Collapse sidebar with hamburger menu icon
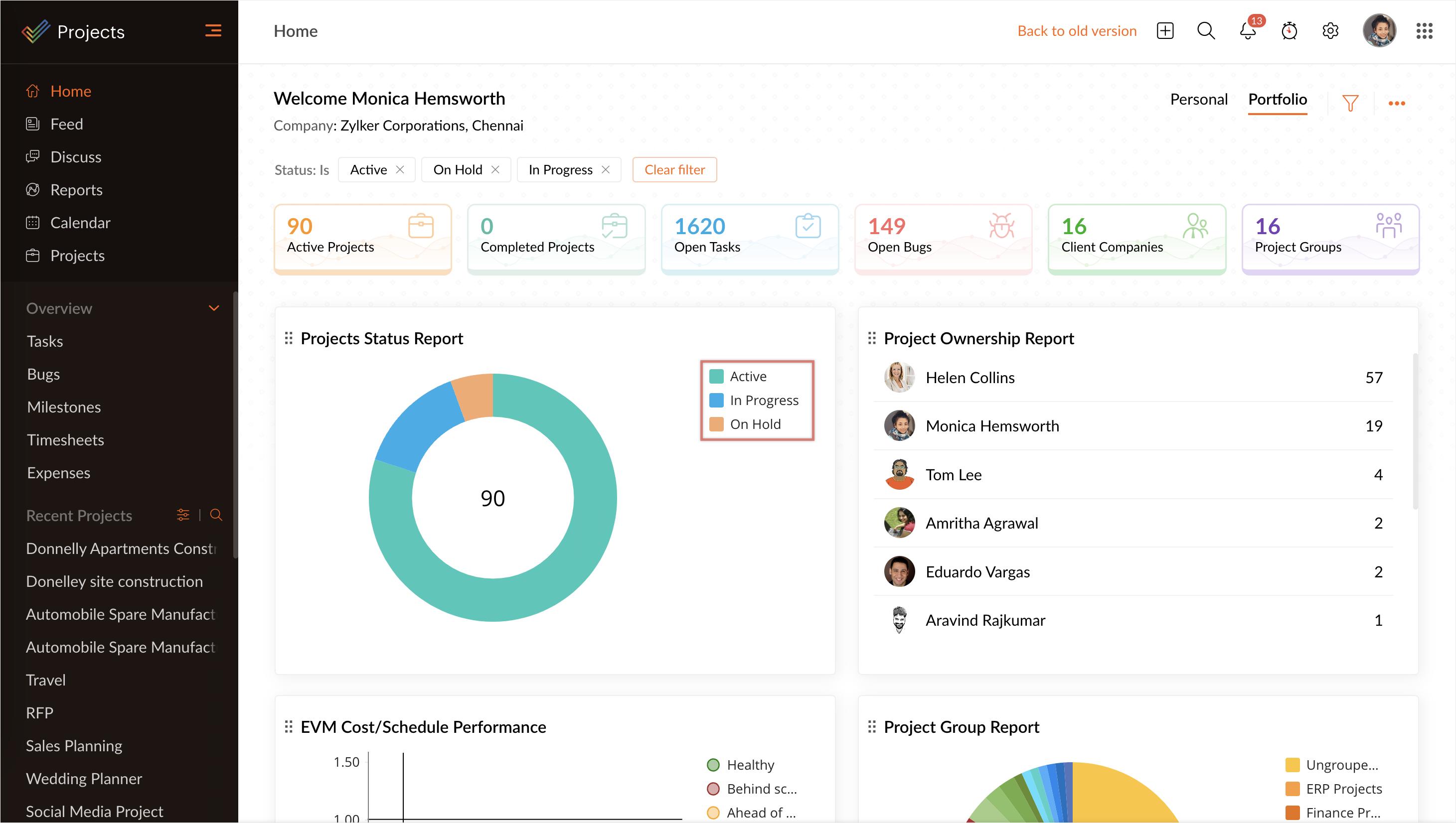The height and width of the screenshot is (823, 1456). [213, 31]
